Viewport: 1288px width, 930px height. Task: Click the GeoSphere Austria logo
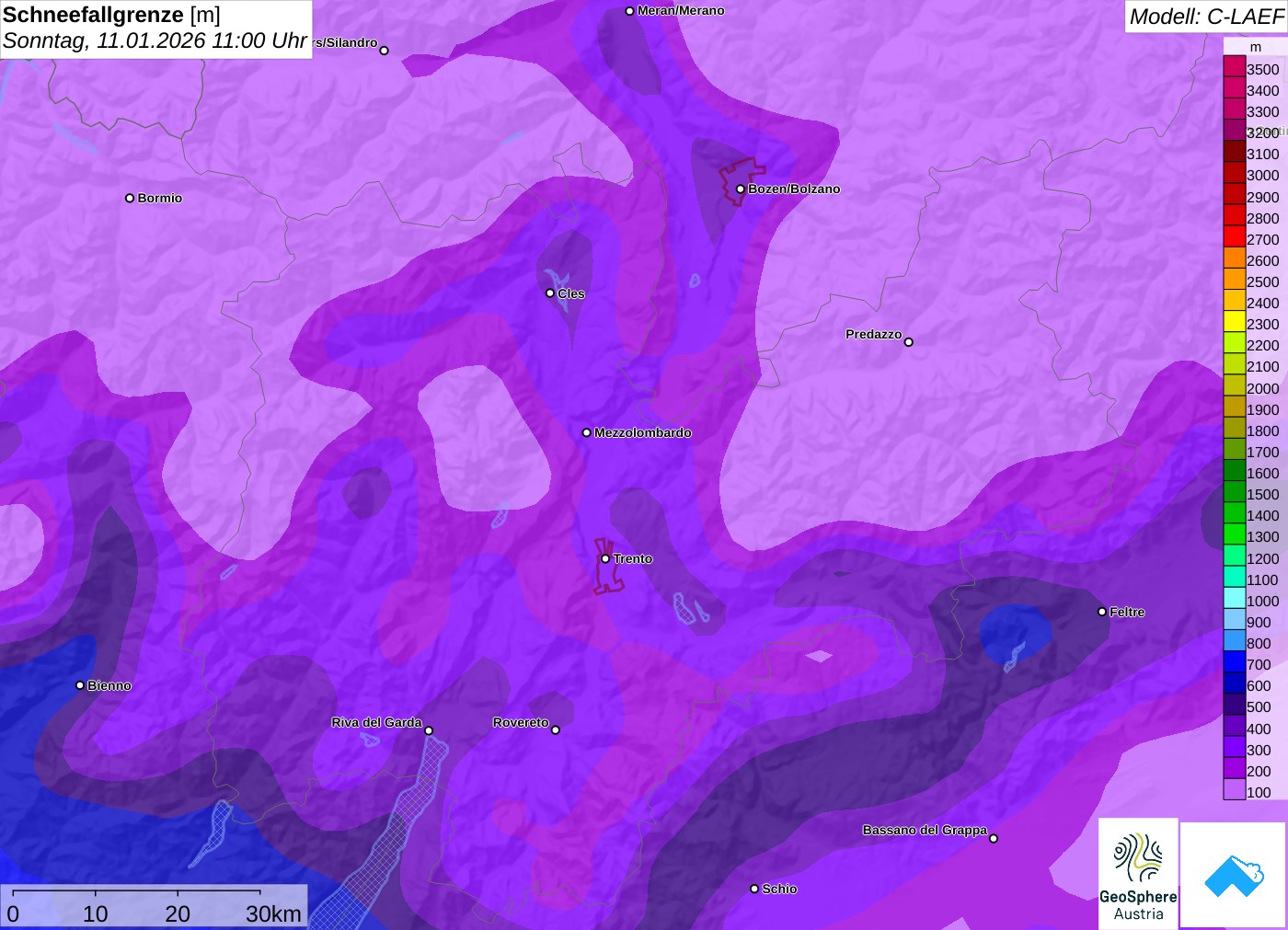tap(1138, 873)
